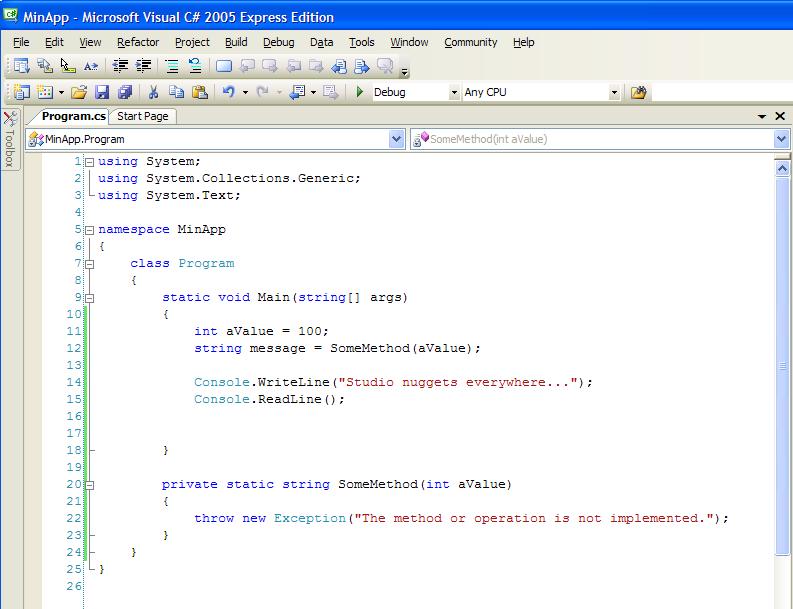The image size is (793, 609).
Task: Toggle a bookmark on current line
Action: [x=224, y=66]
